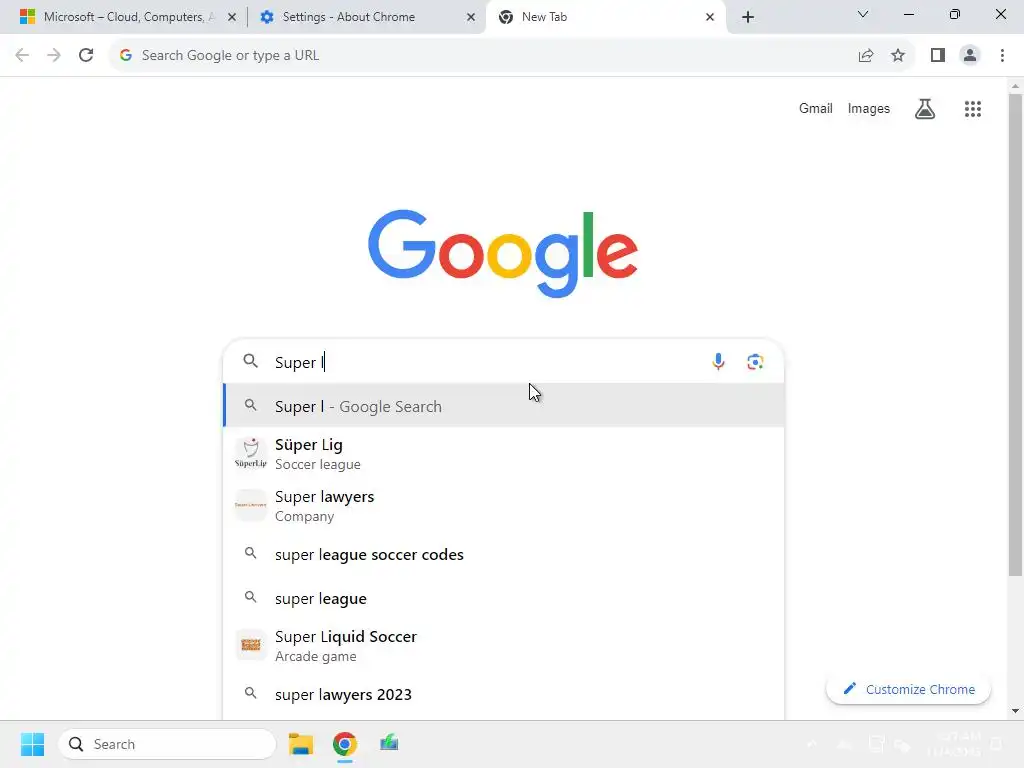Click the back navigation arrow
The height and width of the screenshot is (768, 1024).
tap(22, 56)
